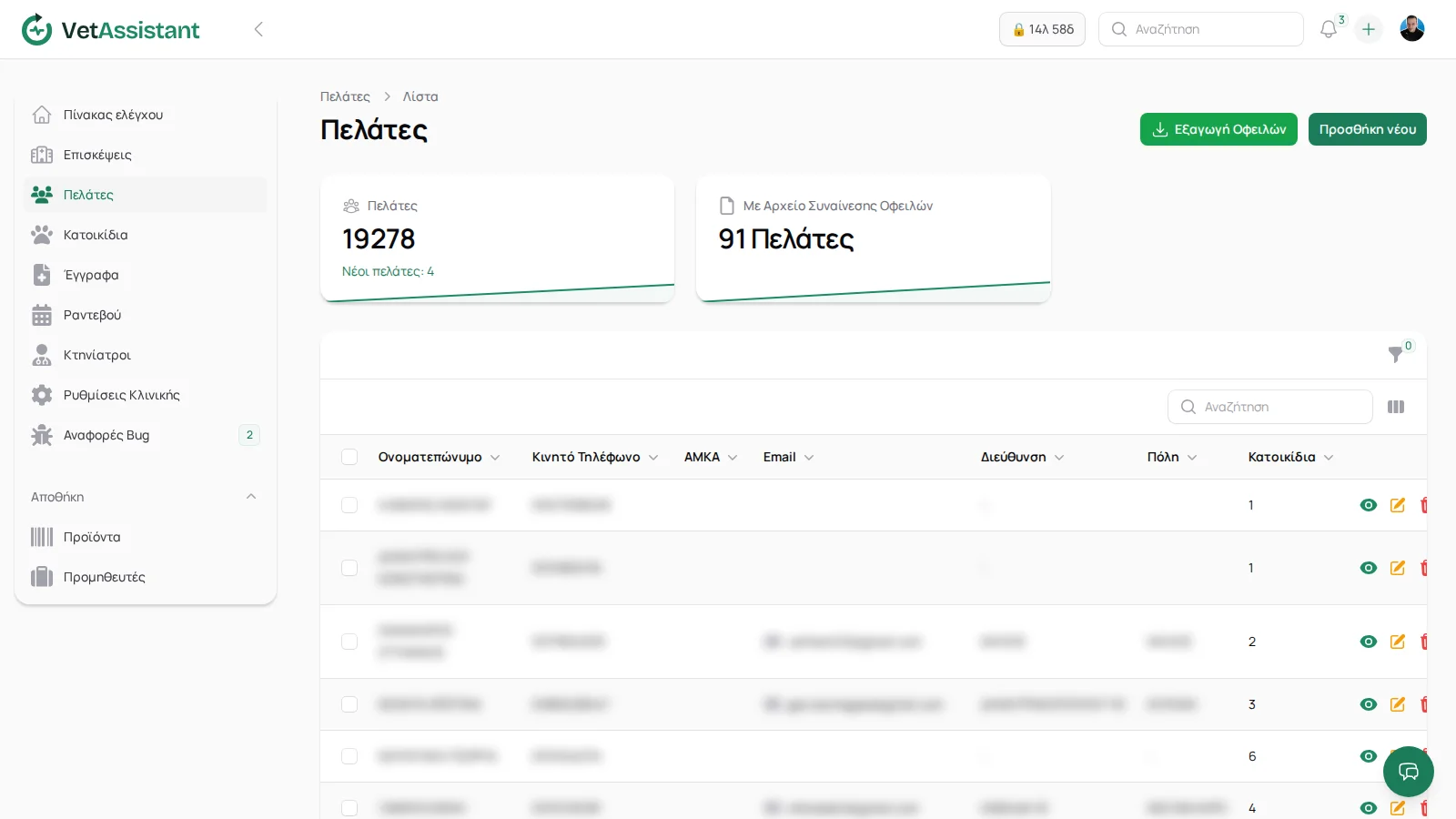Delete the first customer row
Viewport: 1456px width, 819px height.
click(x=1423, y=505)
